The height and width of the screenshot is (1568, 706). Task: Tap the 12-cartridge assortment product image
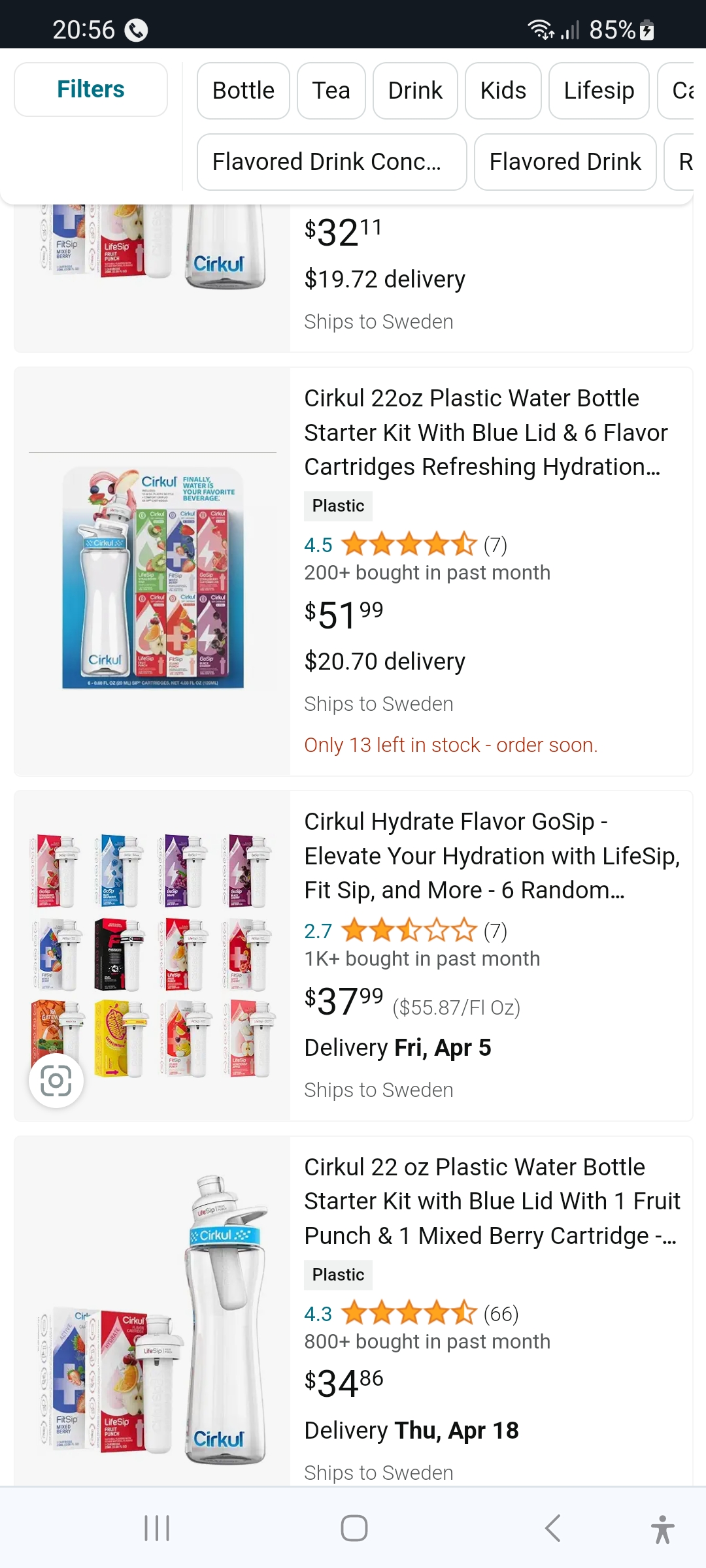[x=152, y=956]
